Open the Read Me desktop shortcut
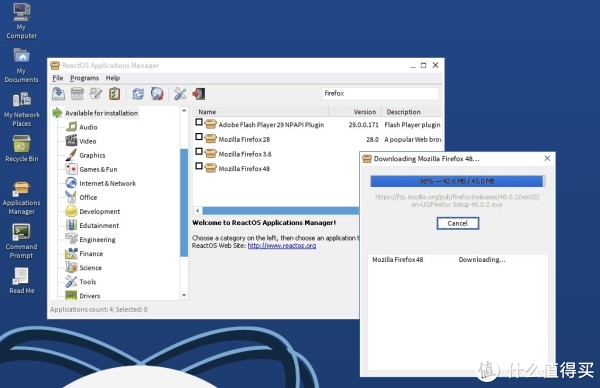Image resolution: width=600 pixels, height=388 pixels. [x=21, y=281]
